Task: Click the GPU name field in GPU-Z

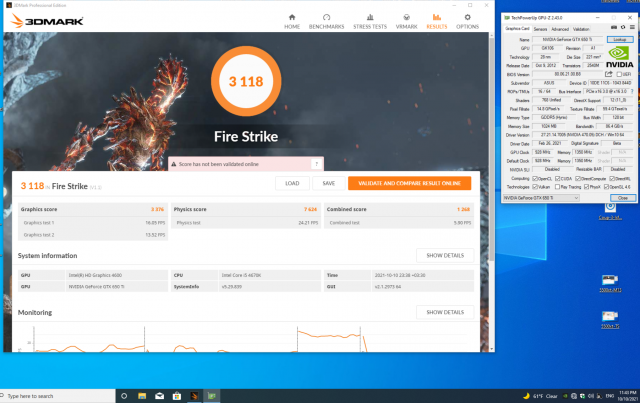Action: click(x=567, y=39)
